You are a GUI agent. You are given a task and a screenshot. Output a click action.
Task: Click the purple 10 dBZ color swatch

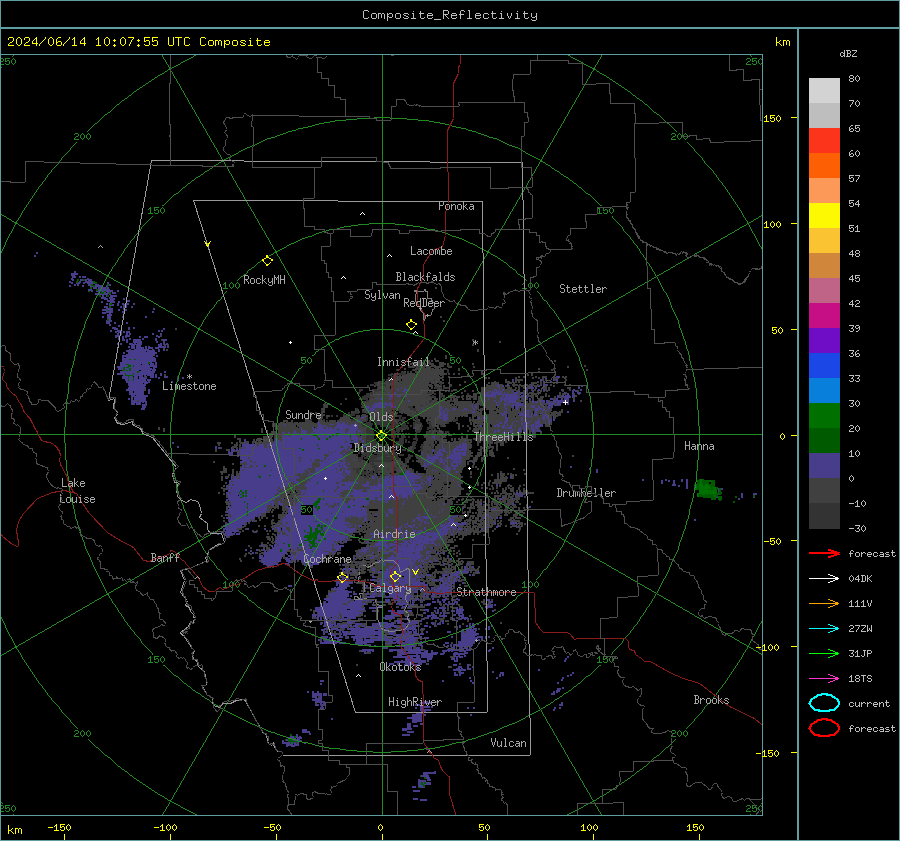pos(824,466)
